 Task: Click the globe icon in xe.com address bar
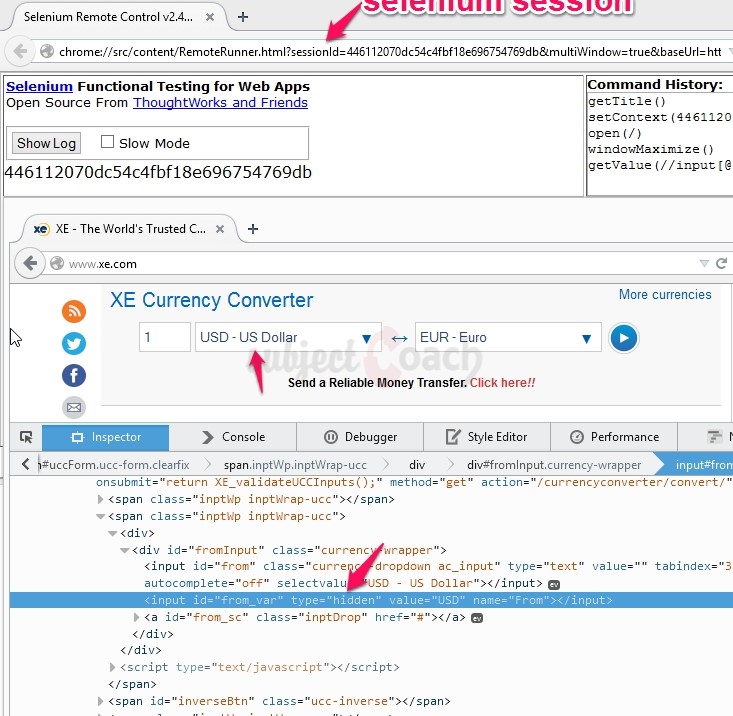57,264
